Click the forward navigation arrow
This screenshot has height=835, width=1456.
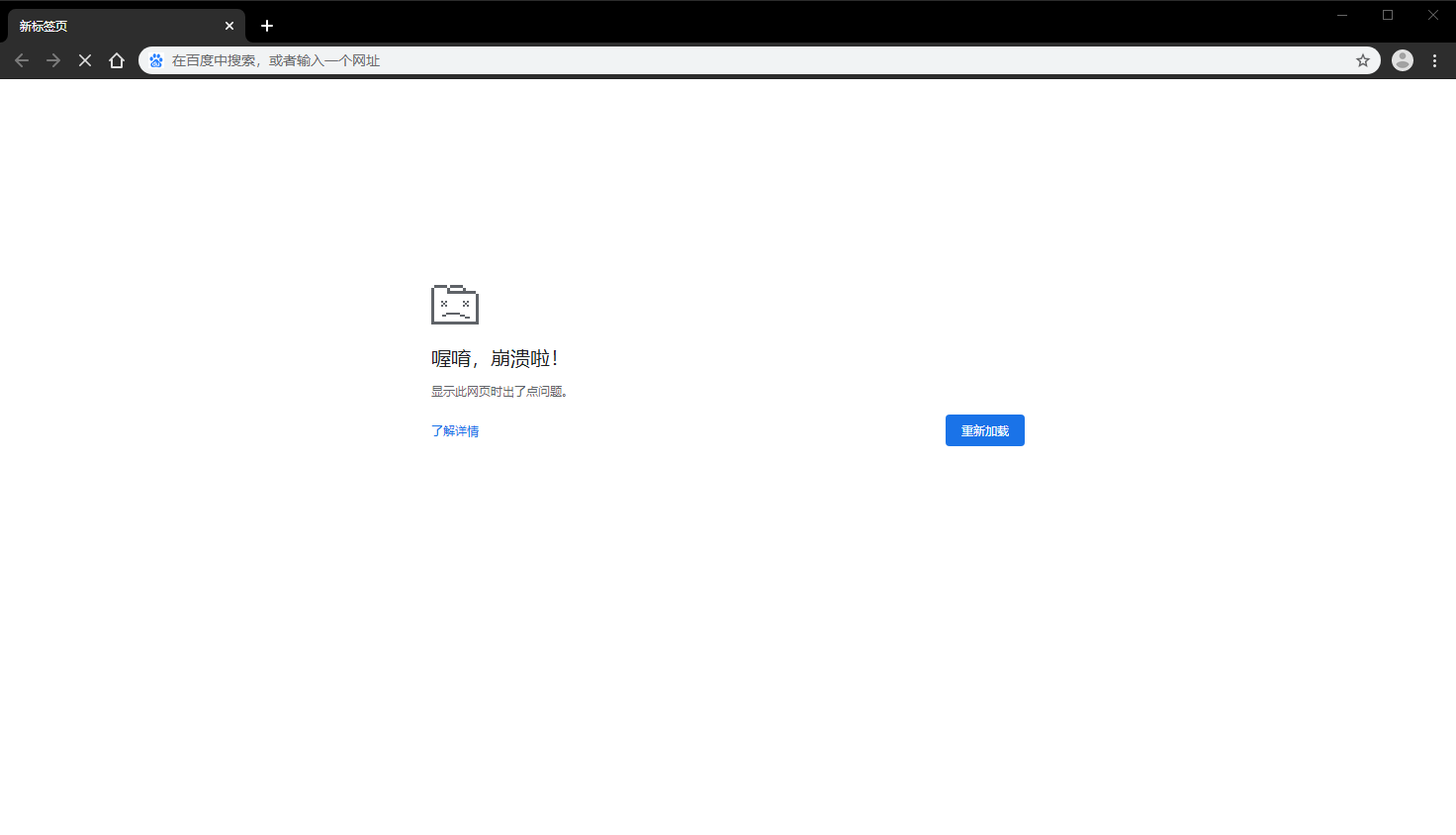53,60
